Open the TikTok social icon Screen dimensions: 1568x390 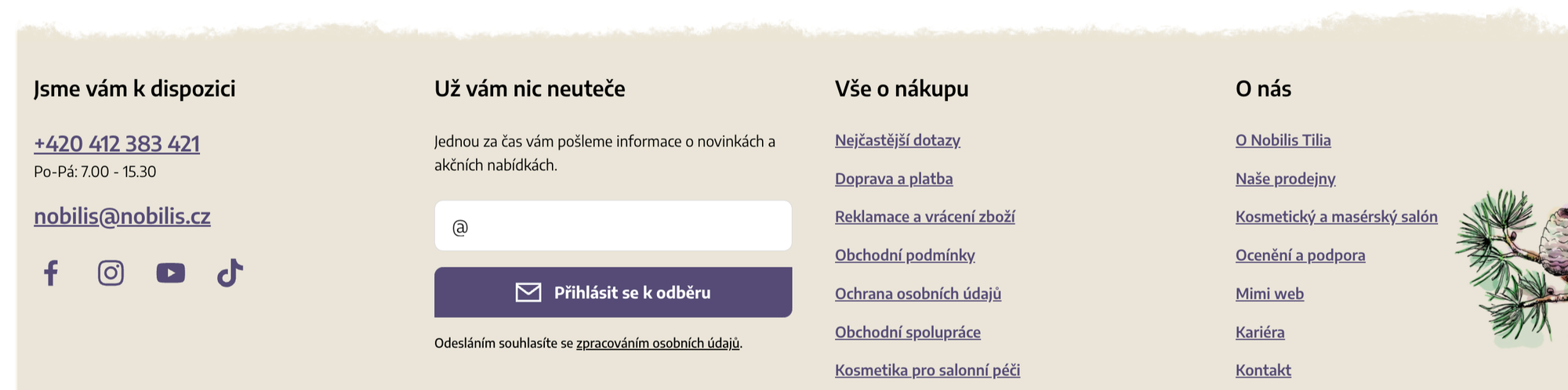230,273
